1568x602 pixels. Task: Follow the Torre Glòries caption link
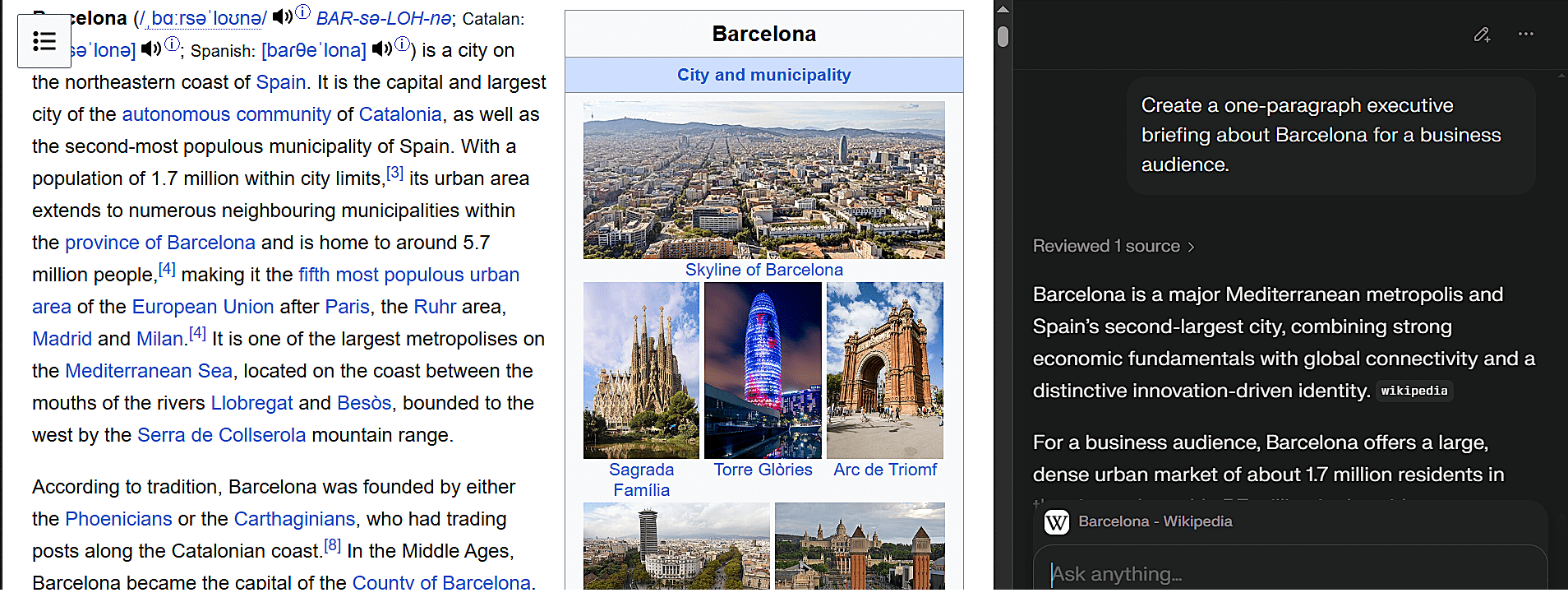point(763,470)
